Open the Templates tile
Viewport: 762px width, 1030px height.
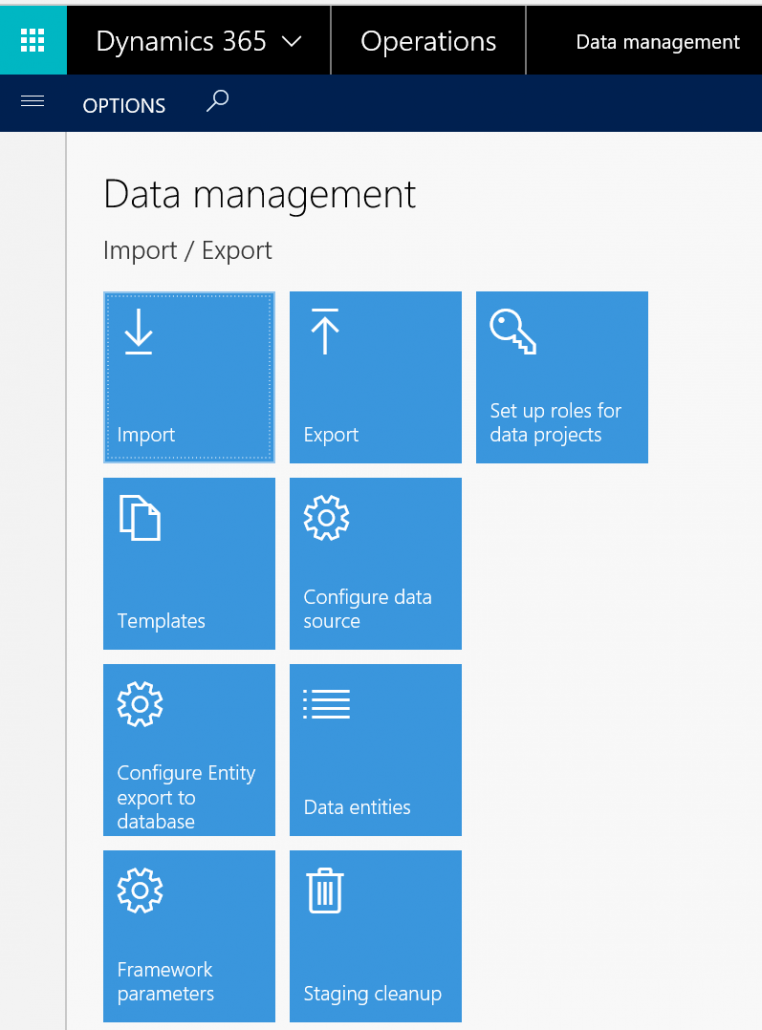point(188,563)
